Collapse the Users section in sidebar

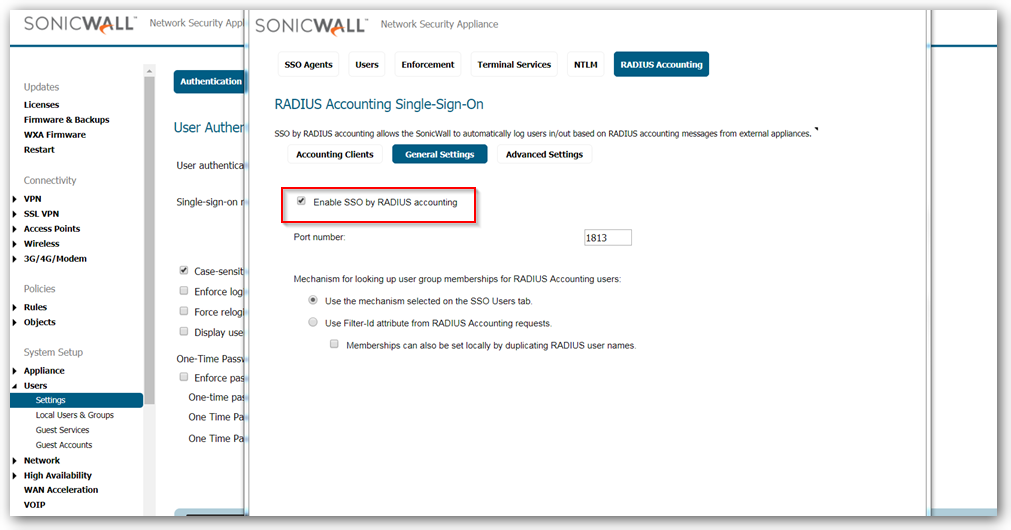pyautogui.click(x=14, y=386)
